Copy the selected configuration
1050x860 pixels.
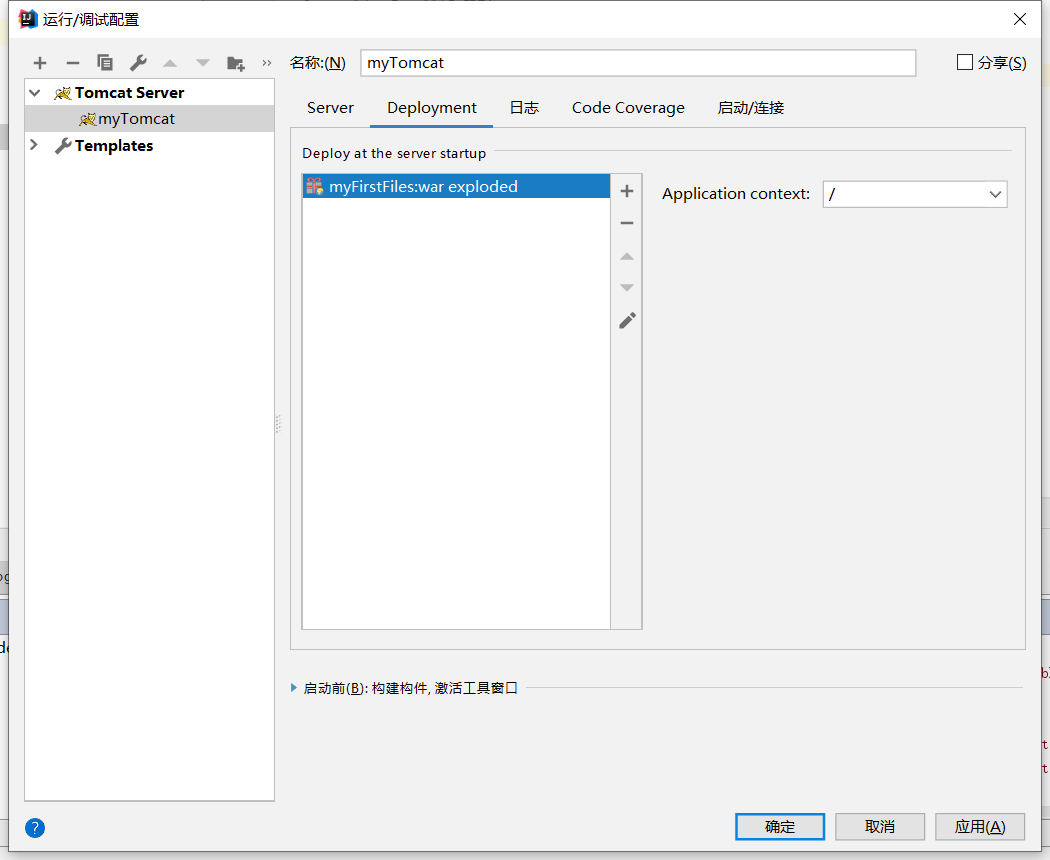point(104,63)
